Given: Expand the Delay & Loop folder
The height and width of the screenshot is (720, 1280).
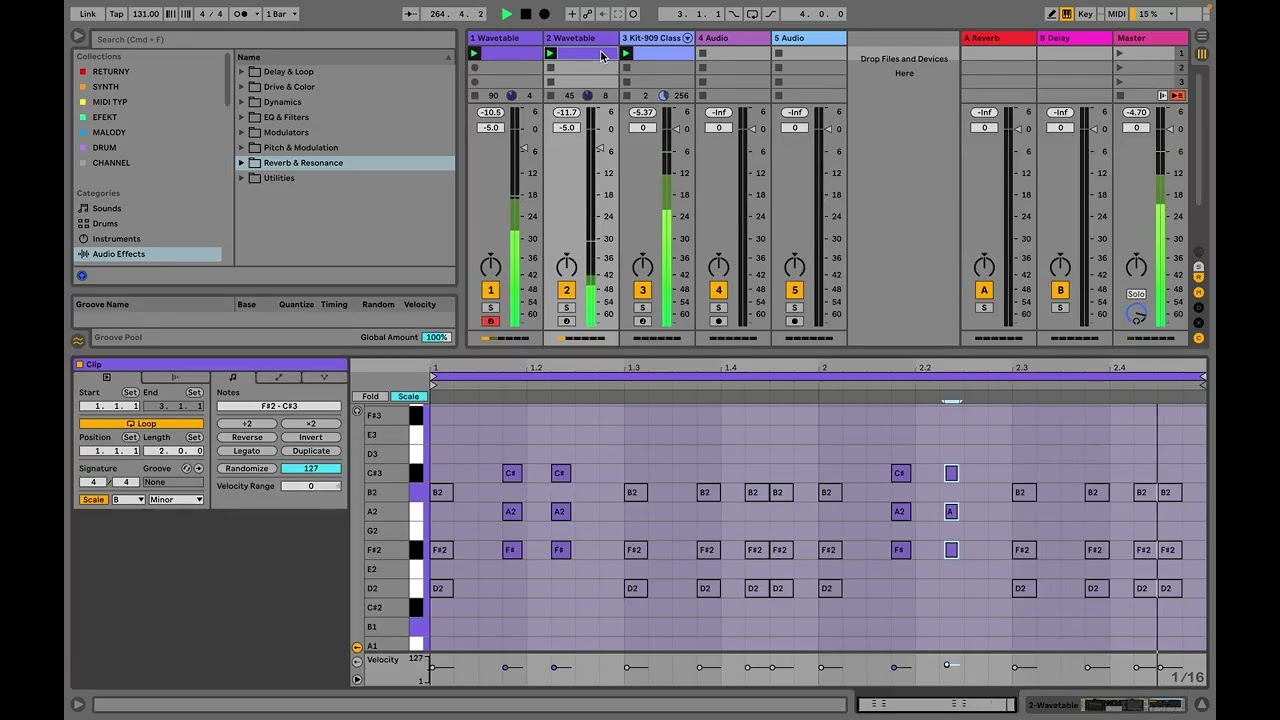Looking at the screenshot, I should tap(241, 72).
